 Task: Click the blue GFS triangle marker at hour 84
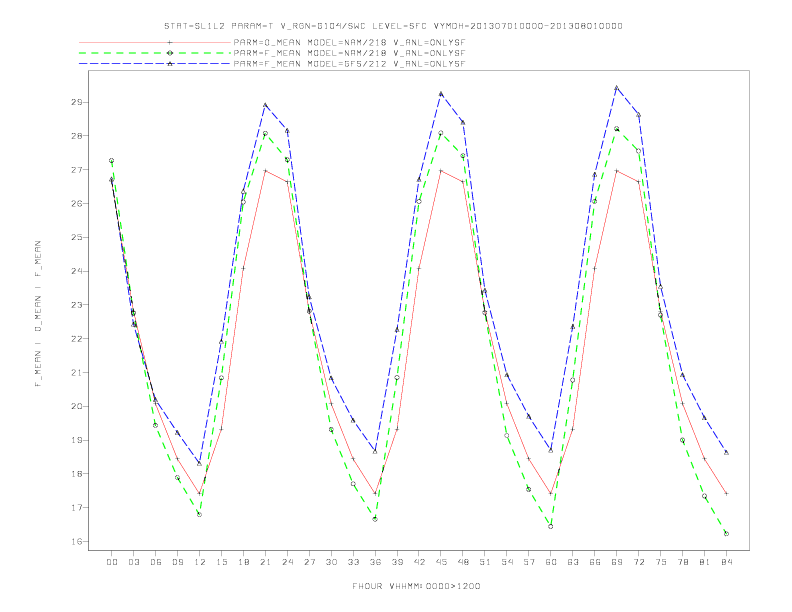726,452
